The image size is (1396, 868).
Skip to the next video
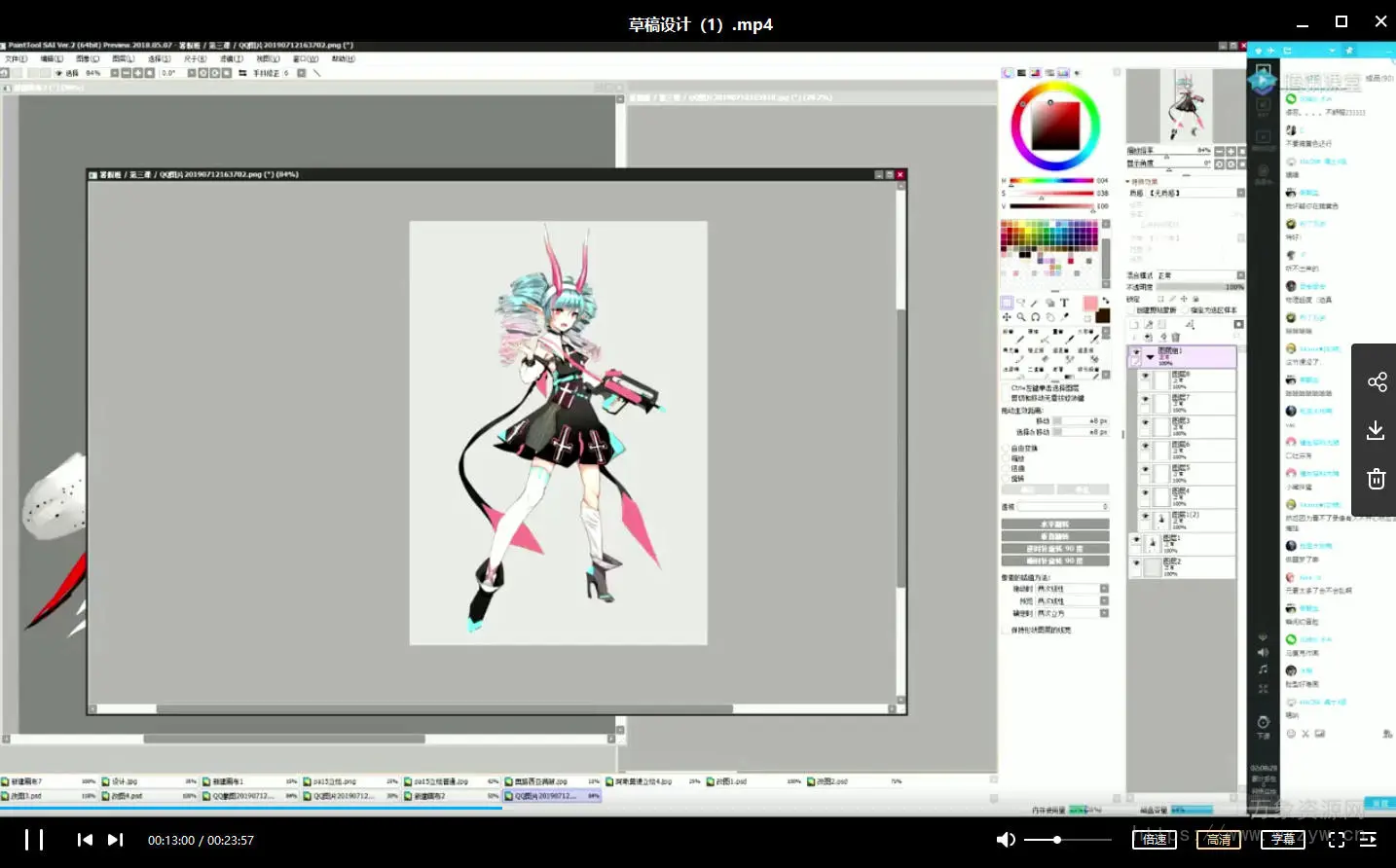point(115,840)
